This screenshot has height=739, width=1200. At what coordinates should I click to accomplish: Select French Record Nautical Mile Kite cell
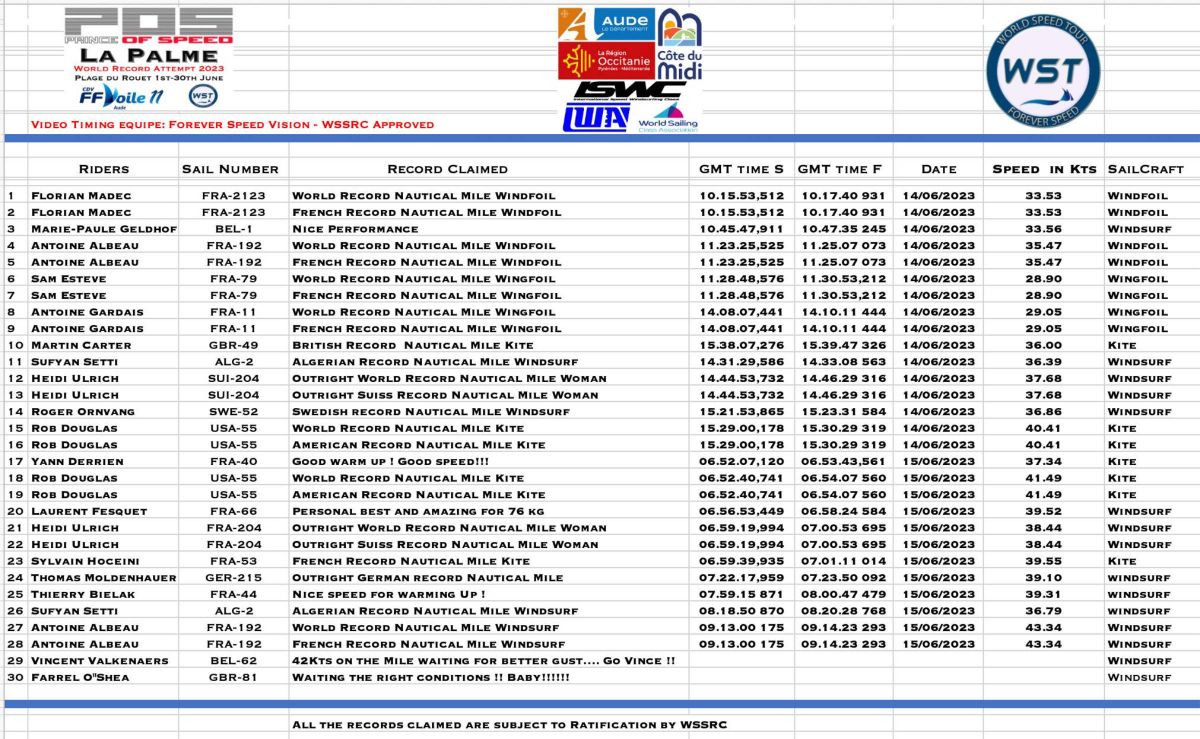click(411, 562)
